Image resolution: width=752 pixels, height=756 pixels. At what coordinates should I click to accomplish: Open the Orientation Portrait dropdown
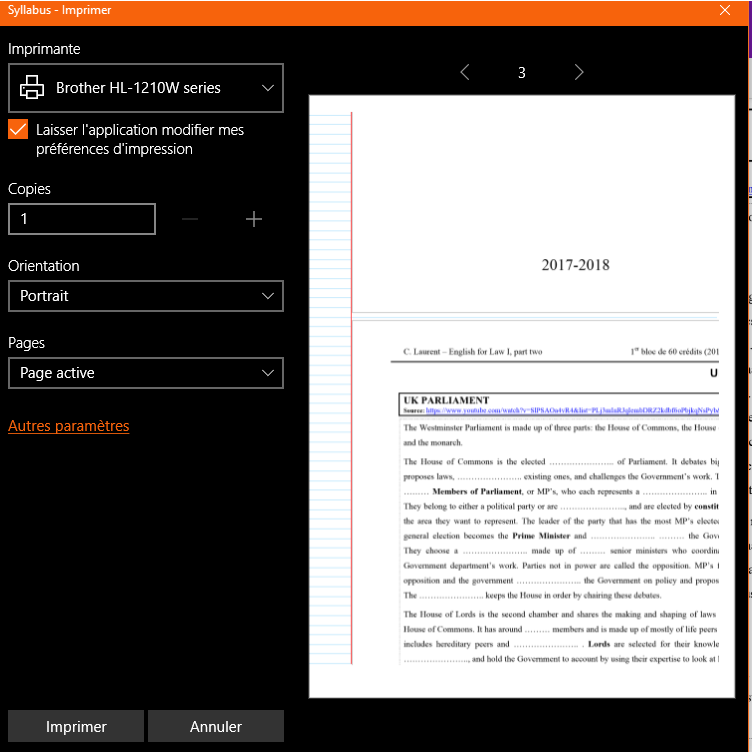146,296
